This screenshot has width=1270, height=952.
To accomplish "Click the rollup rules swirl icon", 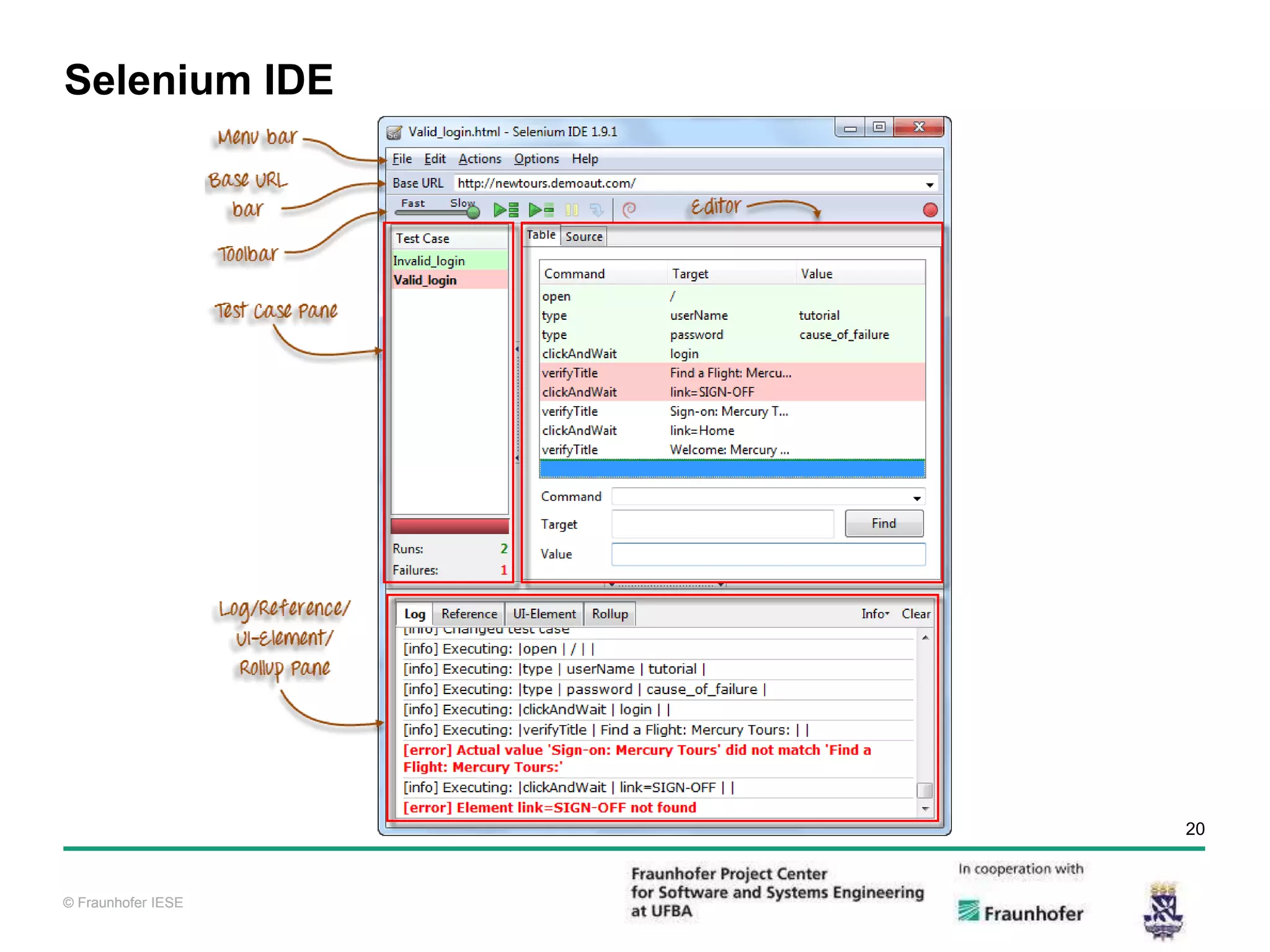I will pos(629,210).
